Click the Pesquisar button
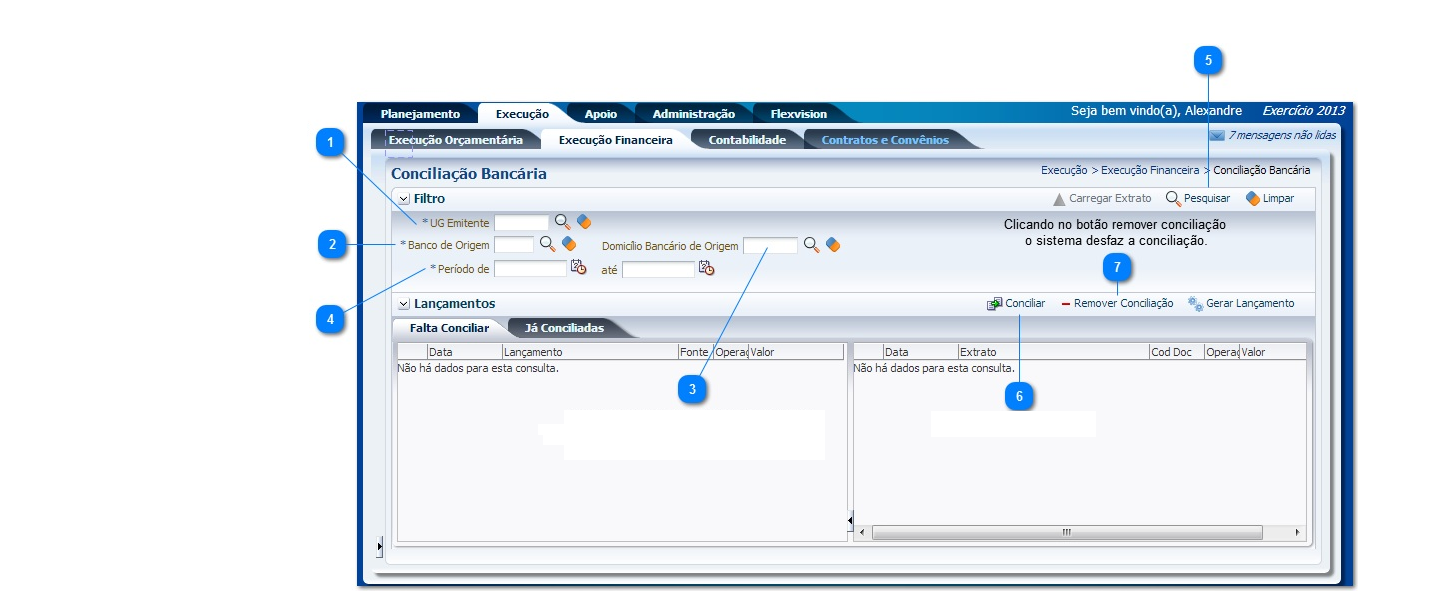The image size is (1430, 606). (x=1198, y=198)
